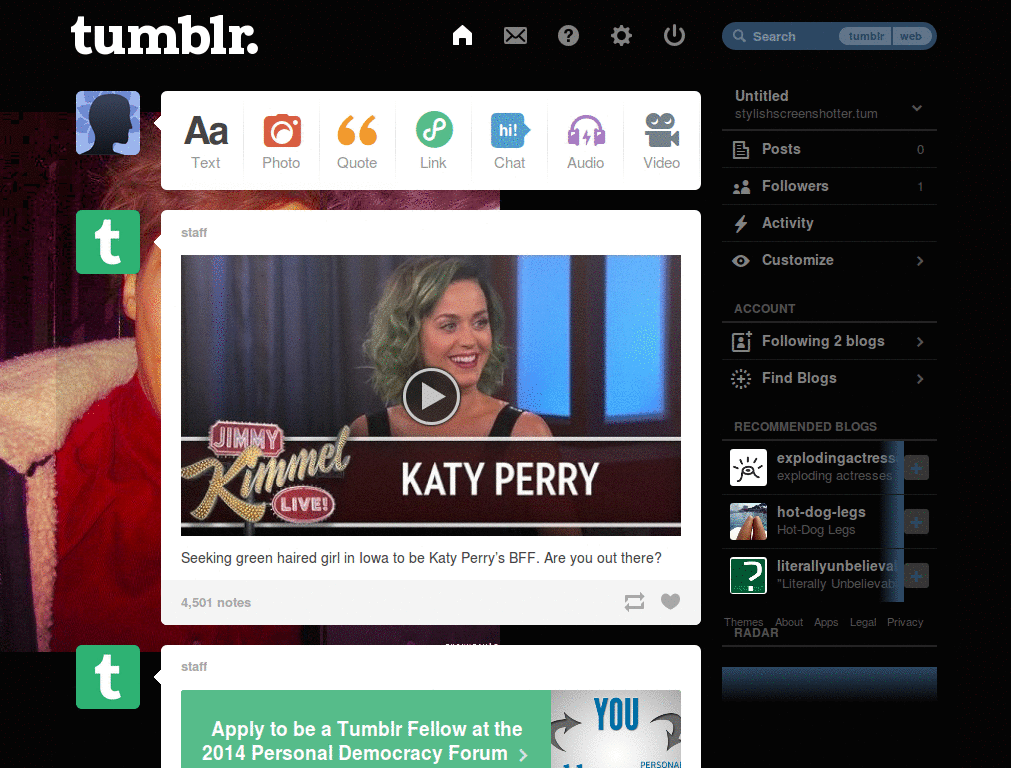
Task: Click hot-dog-legs blog avatar
Action: [748, 522]
